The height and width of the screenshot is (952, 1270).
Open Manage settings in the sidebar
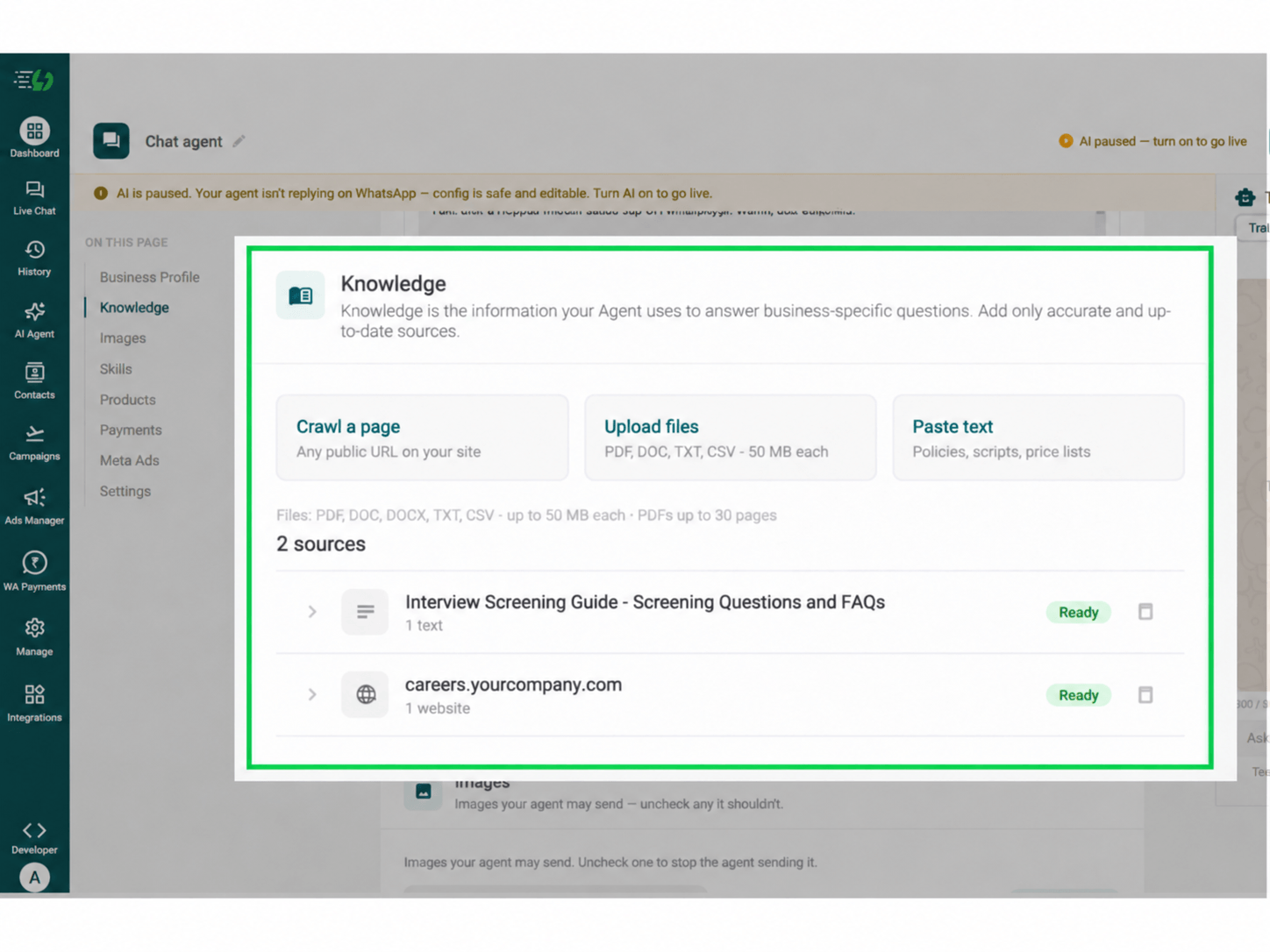click(x=34, y=636)
